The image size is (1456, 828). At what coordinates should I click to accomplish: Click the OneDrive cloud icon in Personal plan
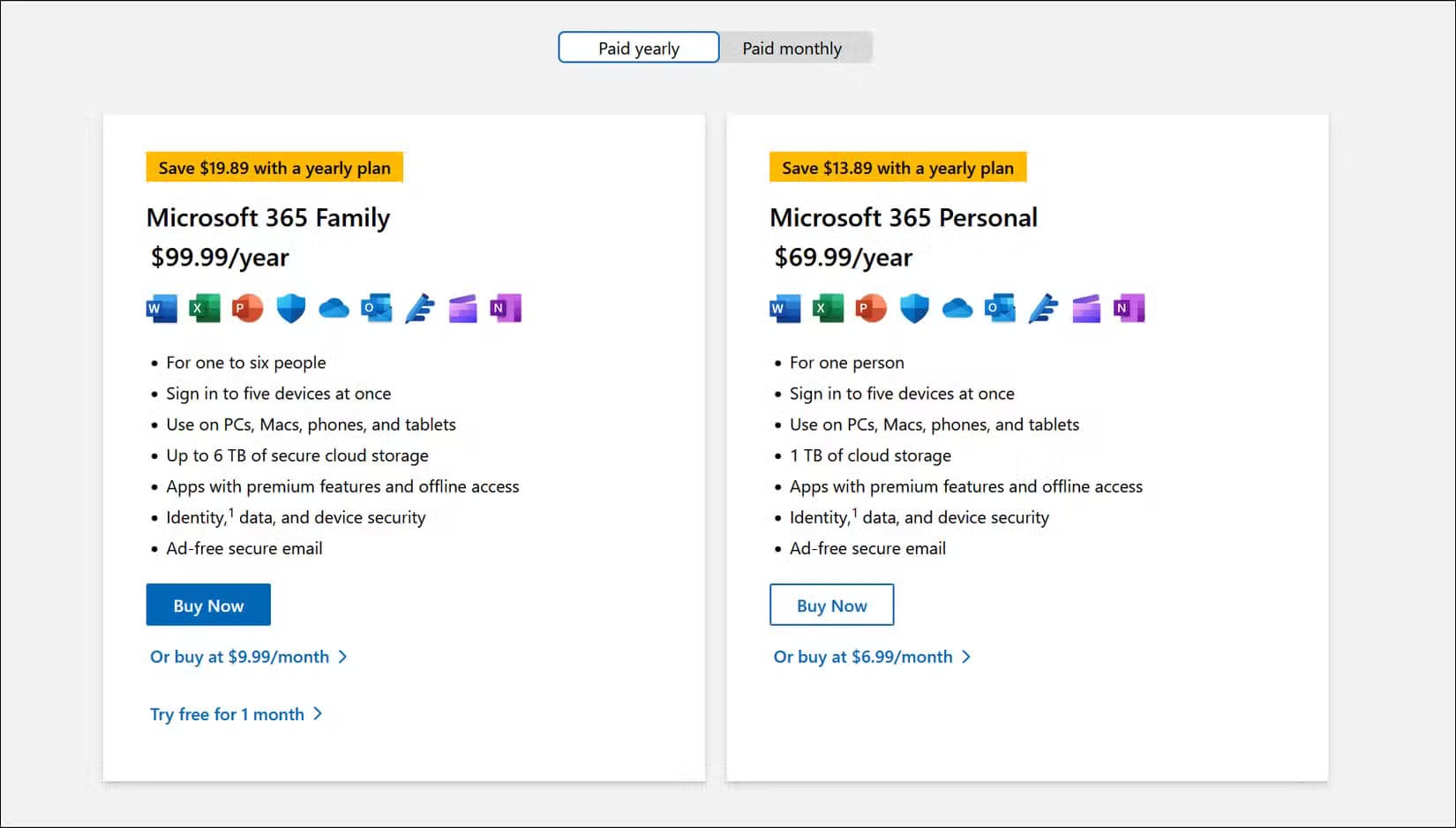pos(957,308)
